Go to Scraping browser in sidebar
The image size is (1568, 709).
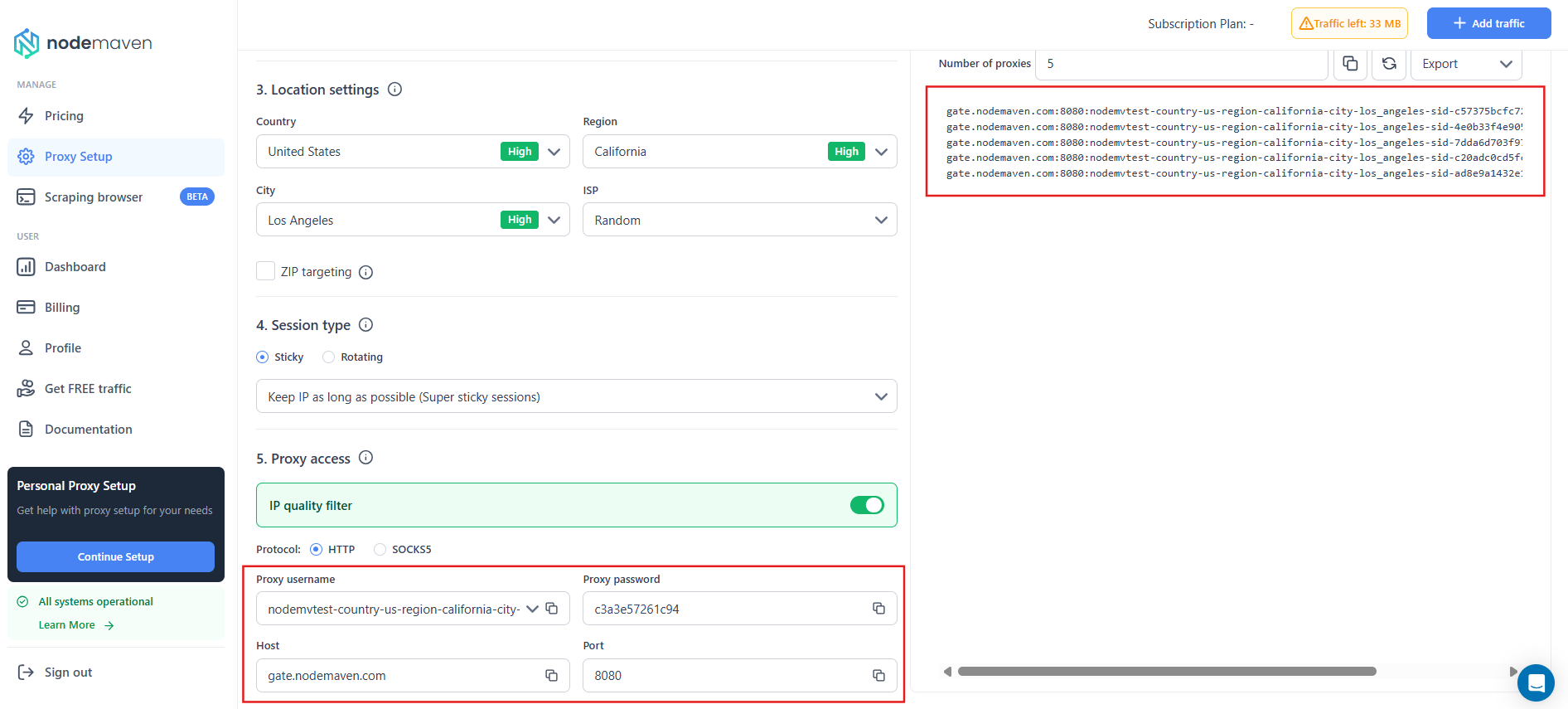click(x=94, y=197)
